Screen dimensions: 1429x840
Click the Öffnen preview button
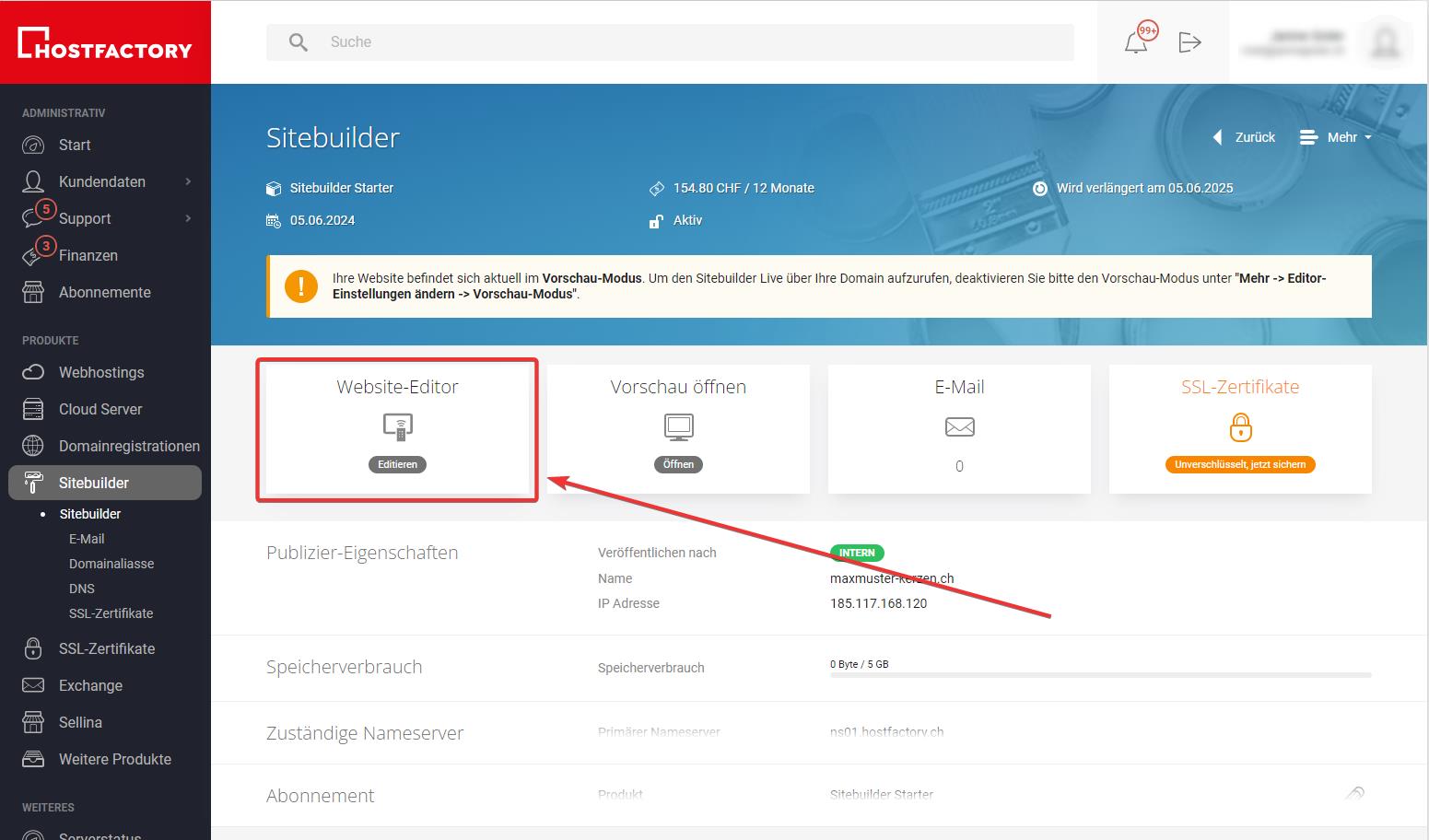tap(679, 464)
